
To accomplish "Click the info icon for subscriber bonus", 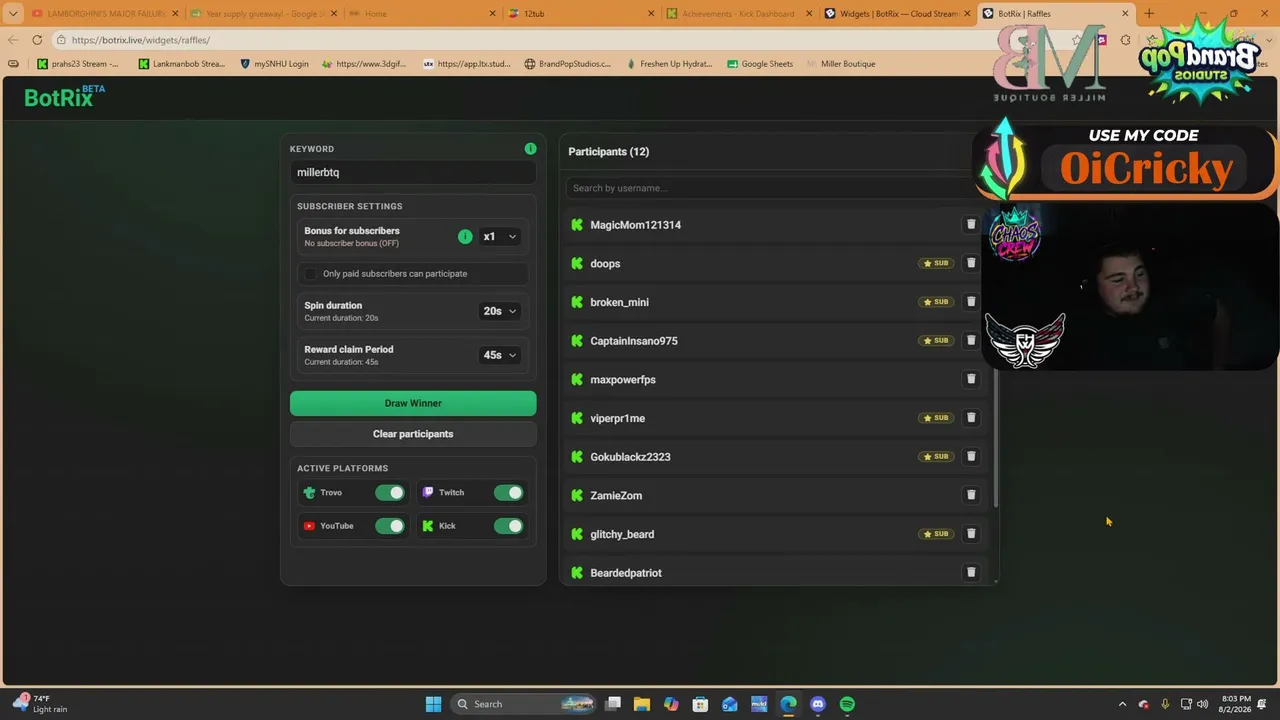I will tap(465, 237).
